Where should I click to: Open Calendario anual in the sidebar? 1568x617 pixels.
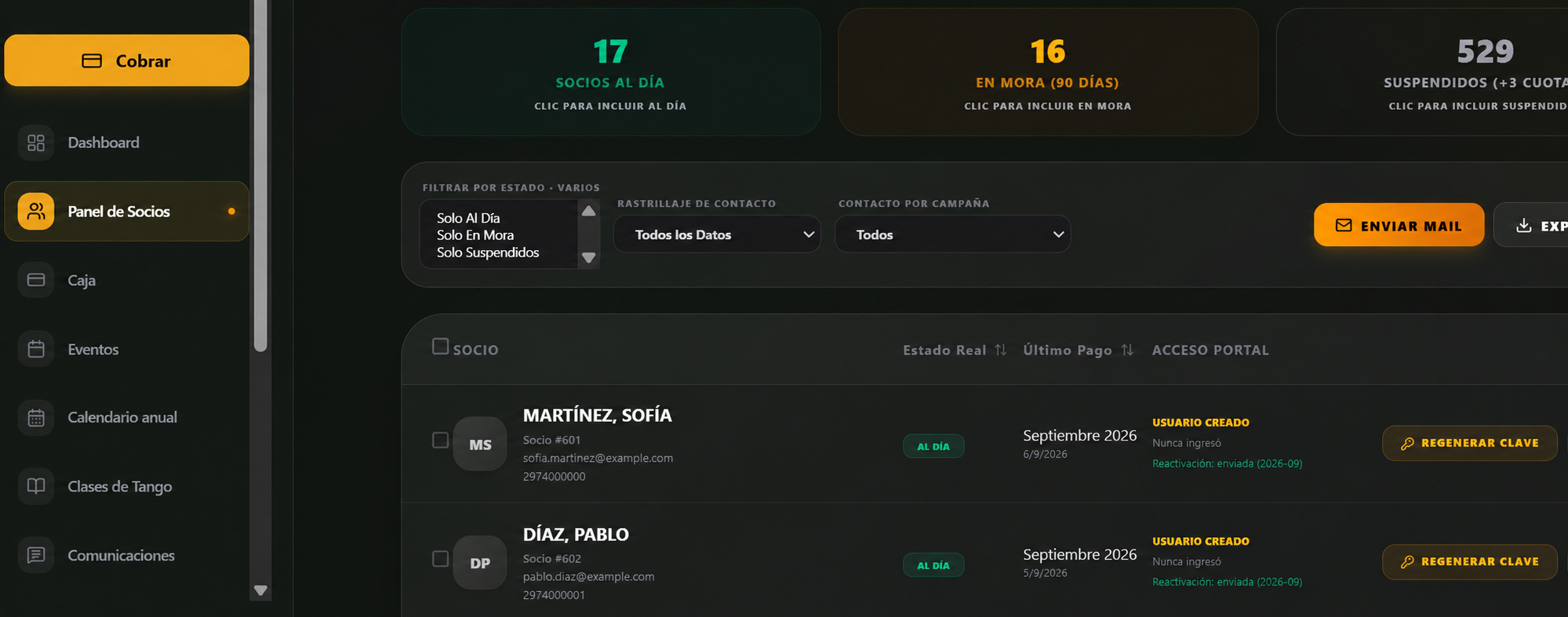[x=126, y=417]
